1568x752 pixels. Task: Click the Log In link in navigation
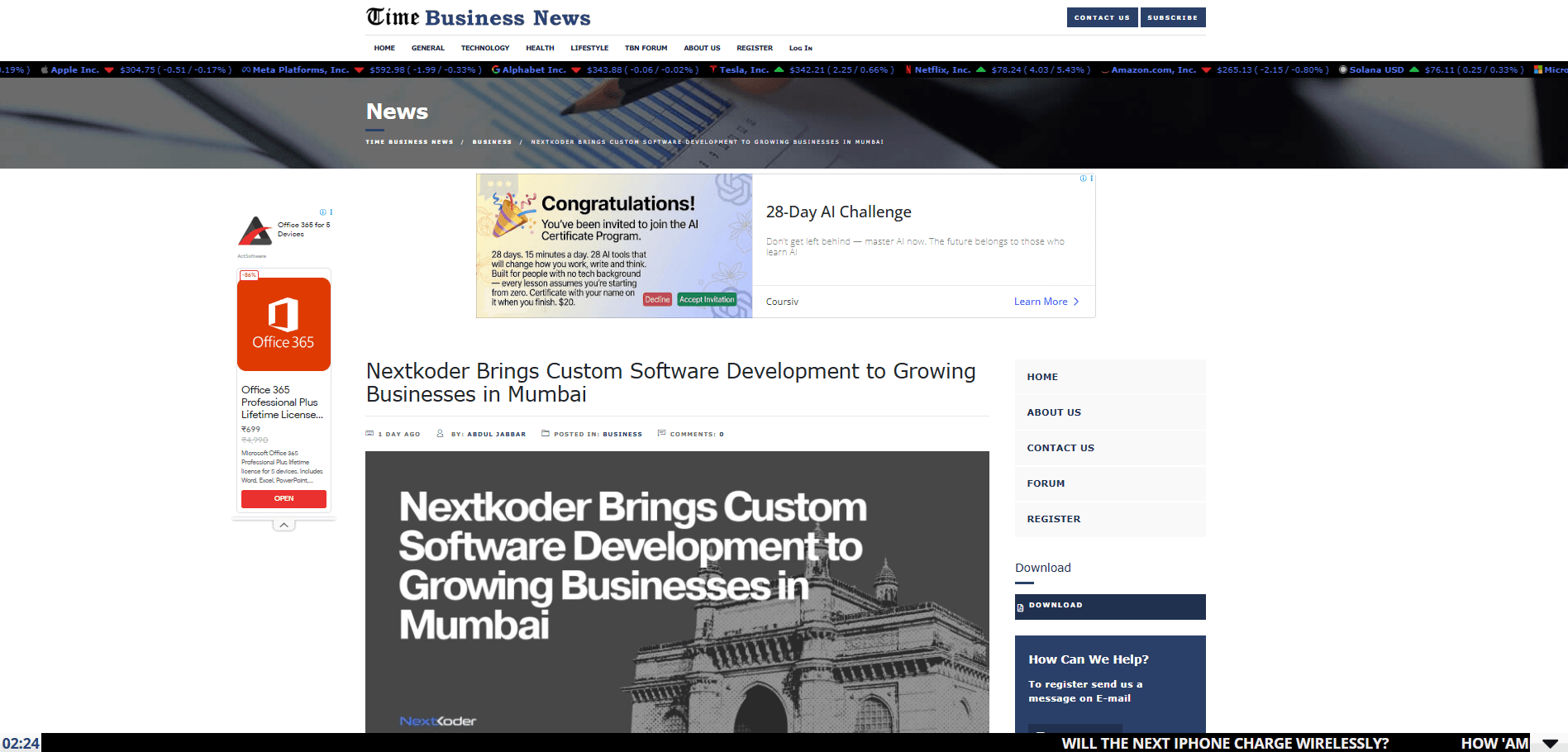click(x=800, y=48)
